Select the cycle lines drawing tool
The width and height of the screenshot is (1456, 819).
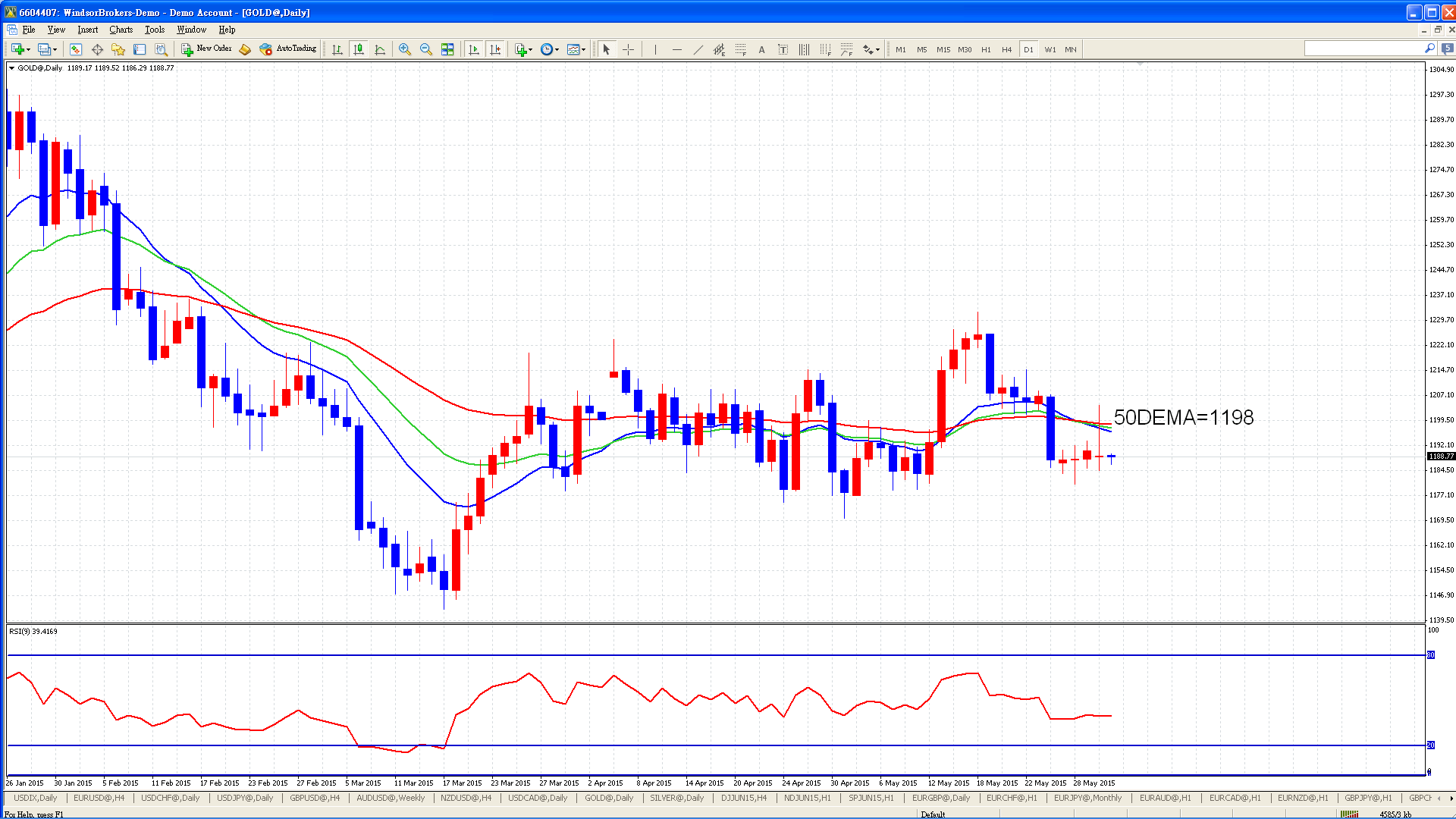[x=804, y=49]
